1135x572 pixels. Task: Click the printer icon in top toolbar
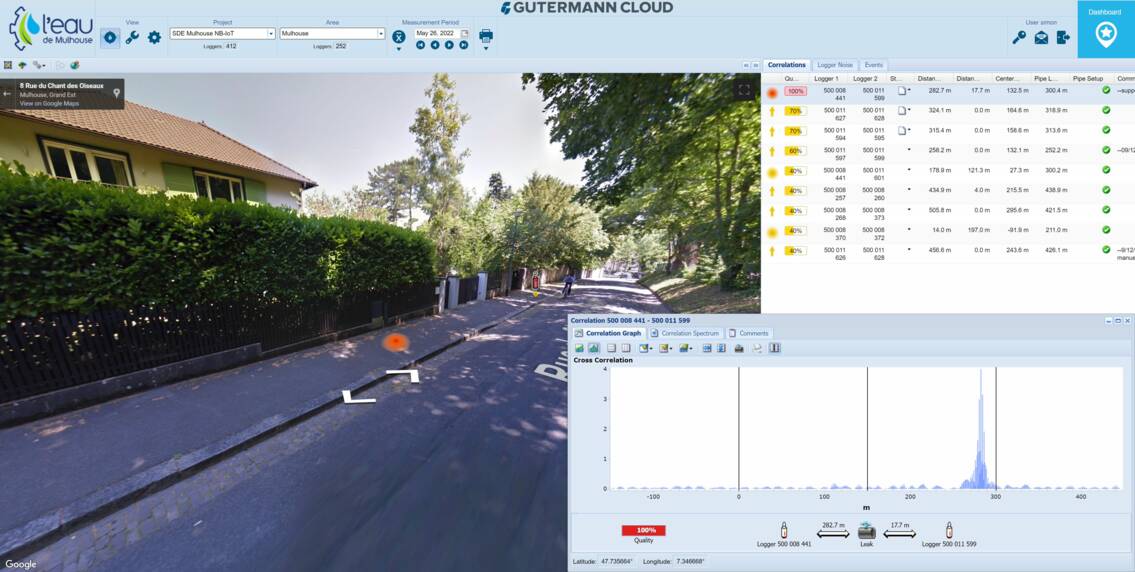pyautogui.click(x=486, y=36)
